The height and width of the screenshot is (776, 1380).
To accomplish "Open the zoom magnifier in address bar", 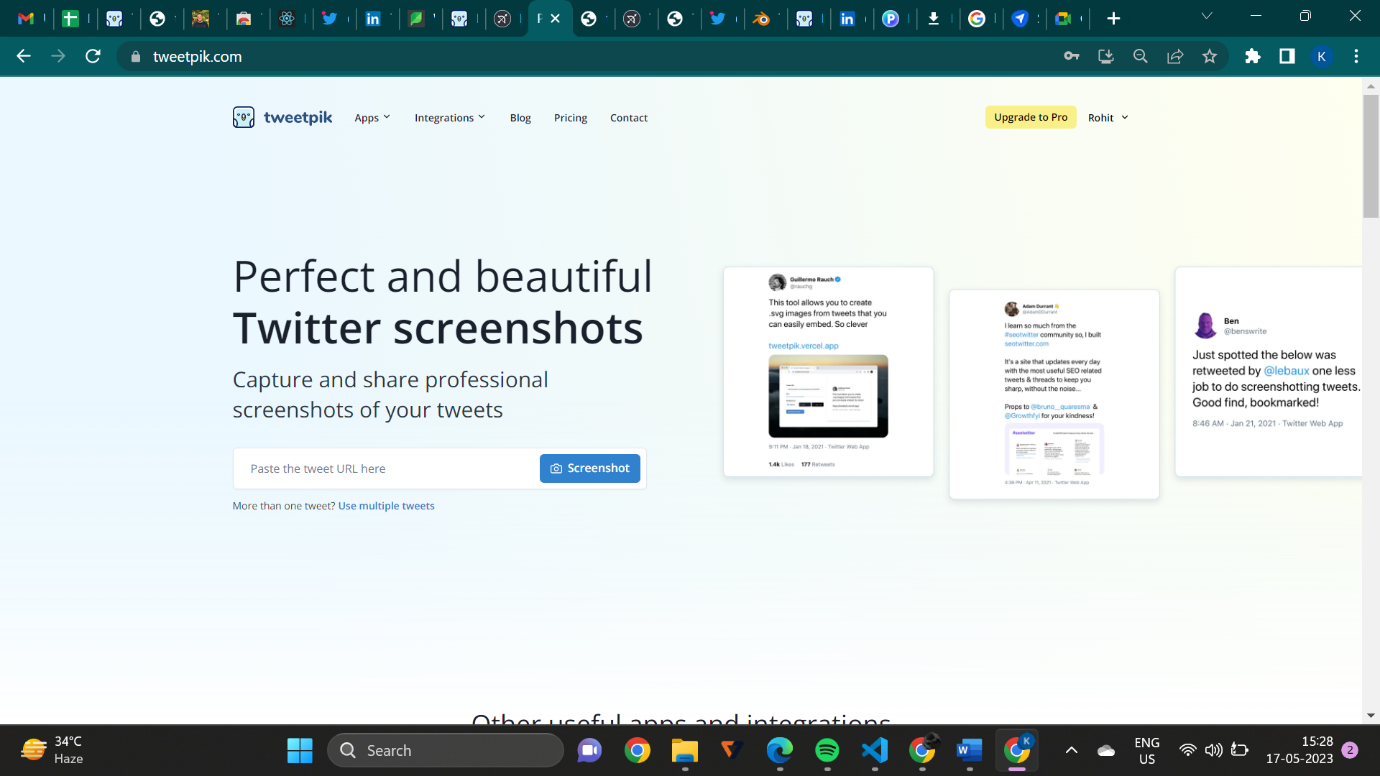I will [x=1140, y=57].
